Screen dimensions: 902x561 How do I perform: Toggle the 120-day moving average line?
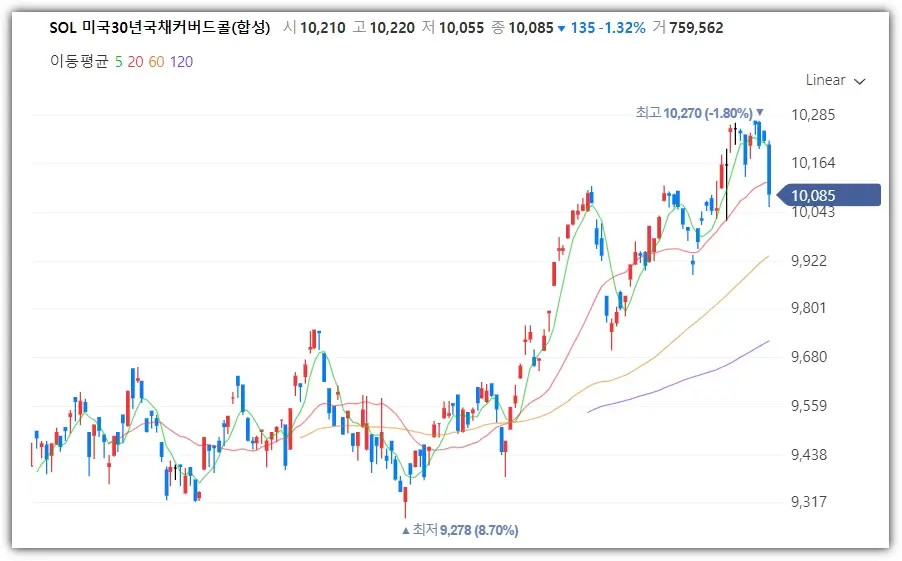[x=181, y=62]
